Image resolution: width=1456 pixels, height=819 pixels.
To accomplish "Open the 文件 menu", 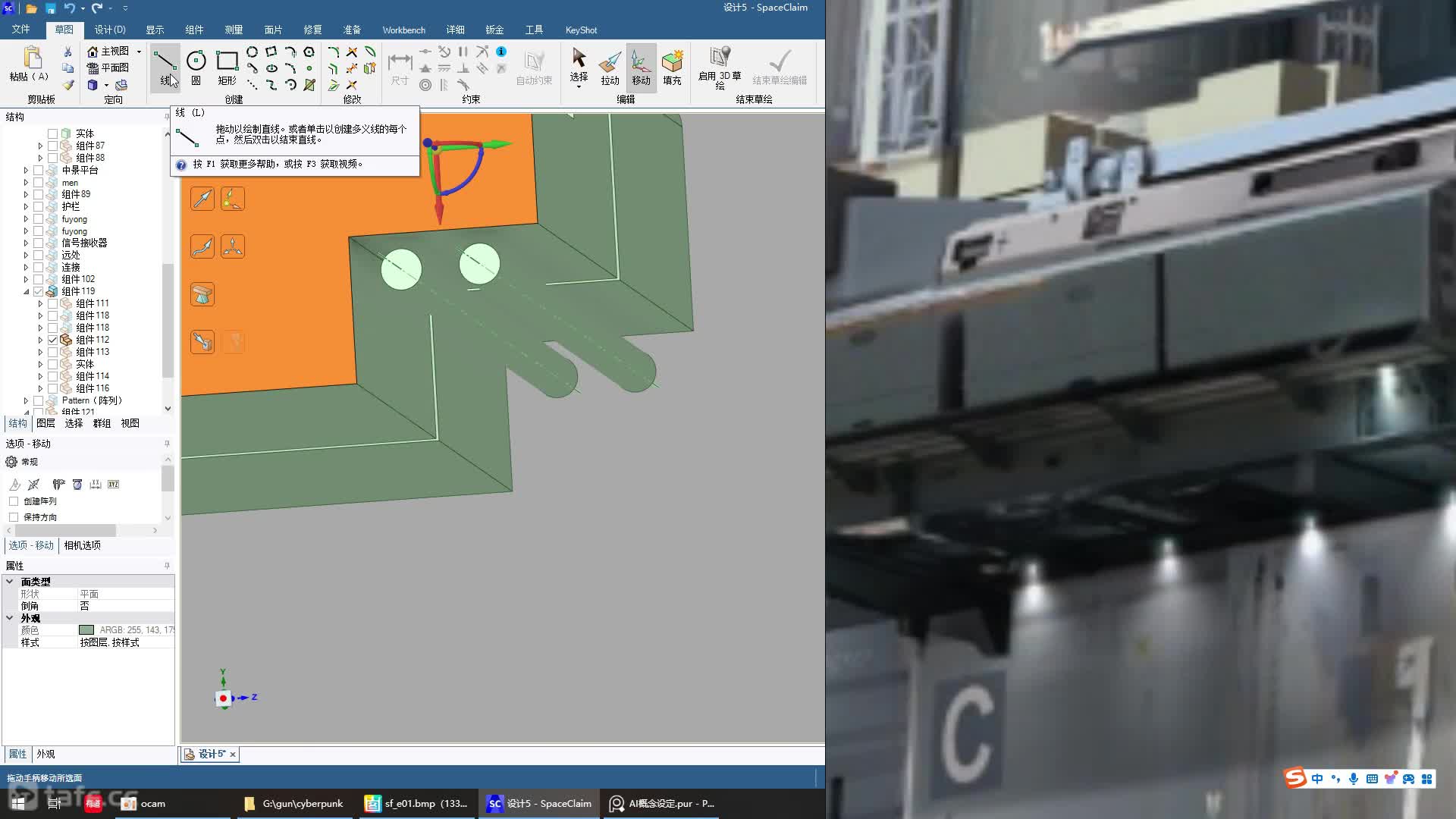I will tap(20, 30).
